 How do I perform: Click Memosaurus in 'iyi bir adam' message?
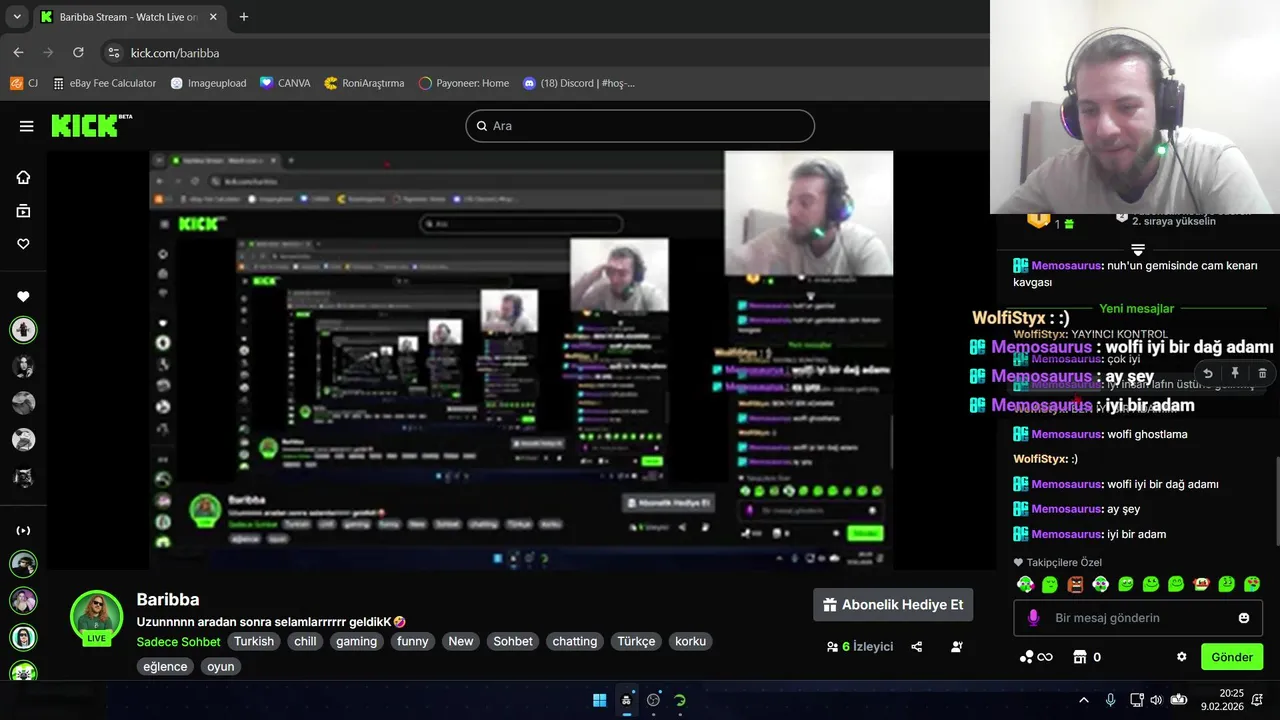point(1067,534)
